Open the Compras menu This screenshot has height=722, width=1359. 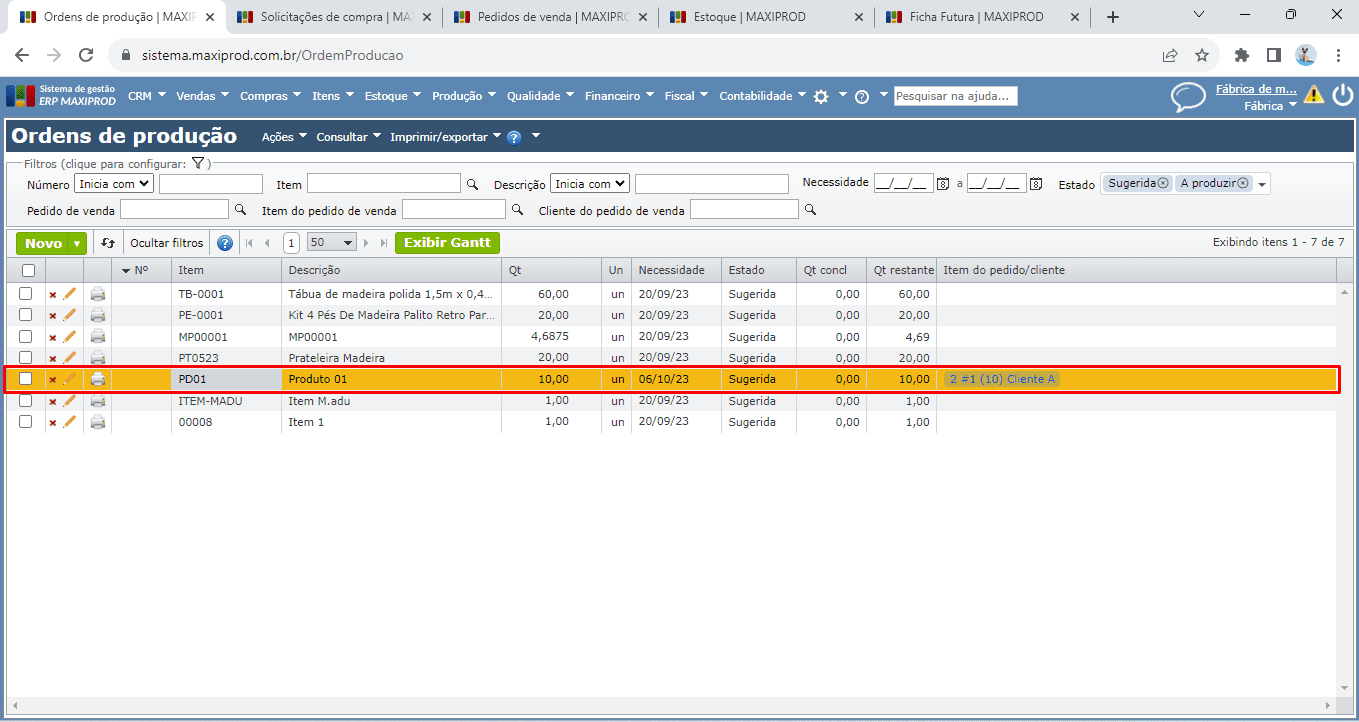[x=270, y=96]
